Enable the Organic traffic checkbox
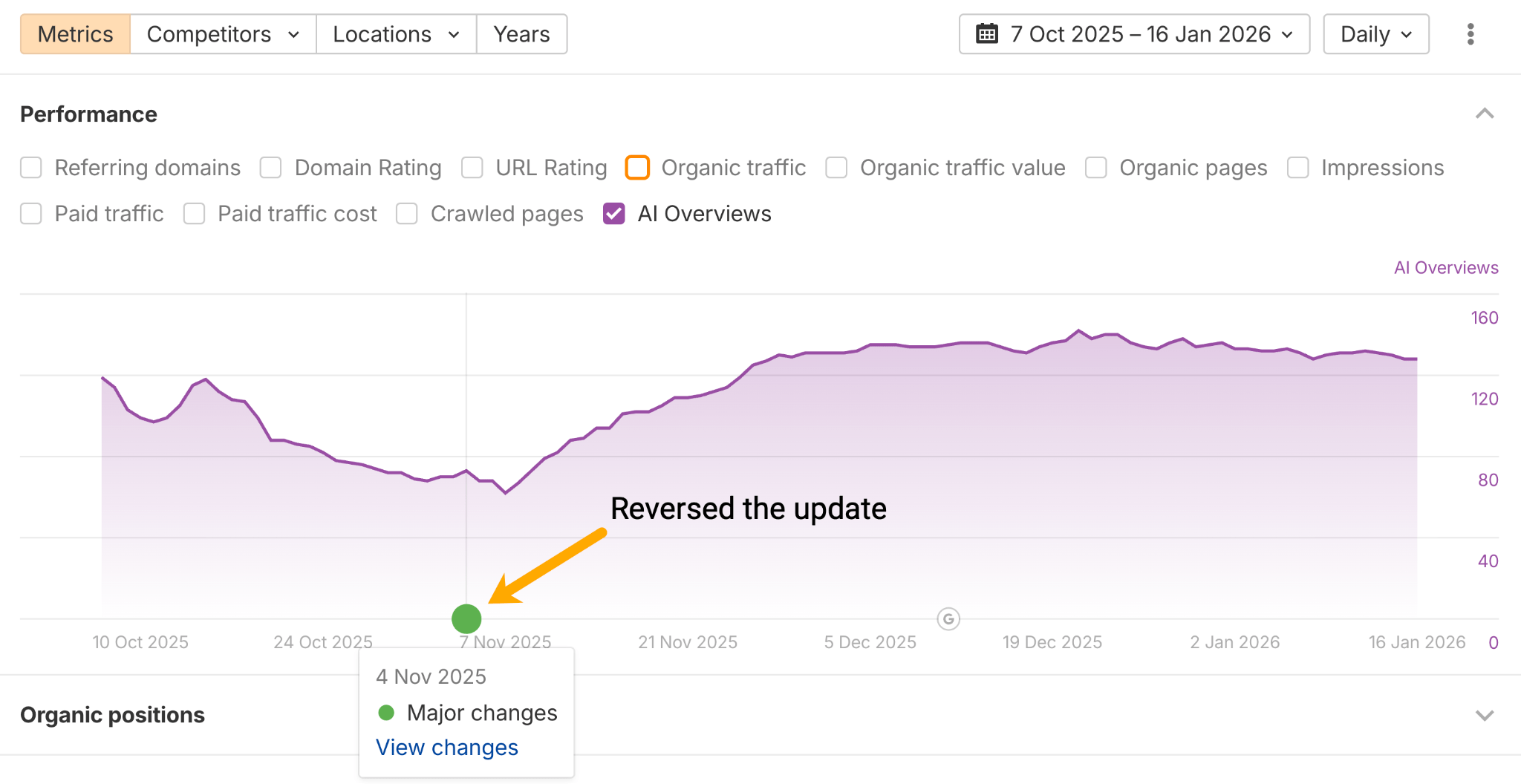The width and height of the screenshot is (1521, 784). pos(637,168)
